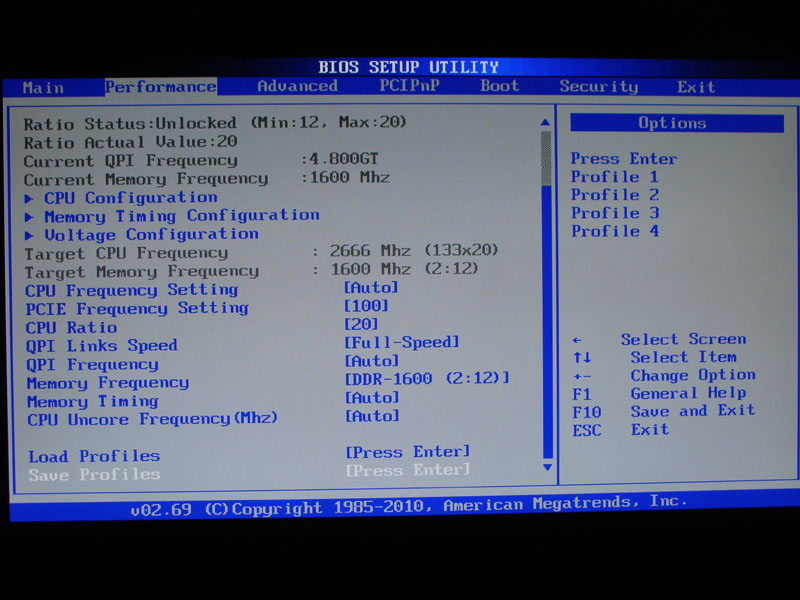Viewport: 800px width, 600px height.
Task: Change QPI Links Speed Full-Speed option
Action: [402, 342]
